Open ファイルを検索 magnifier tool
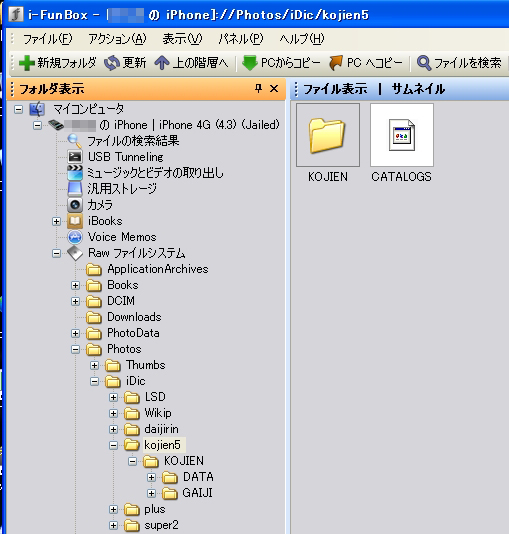 (x=424, y=63)
